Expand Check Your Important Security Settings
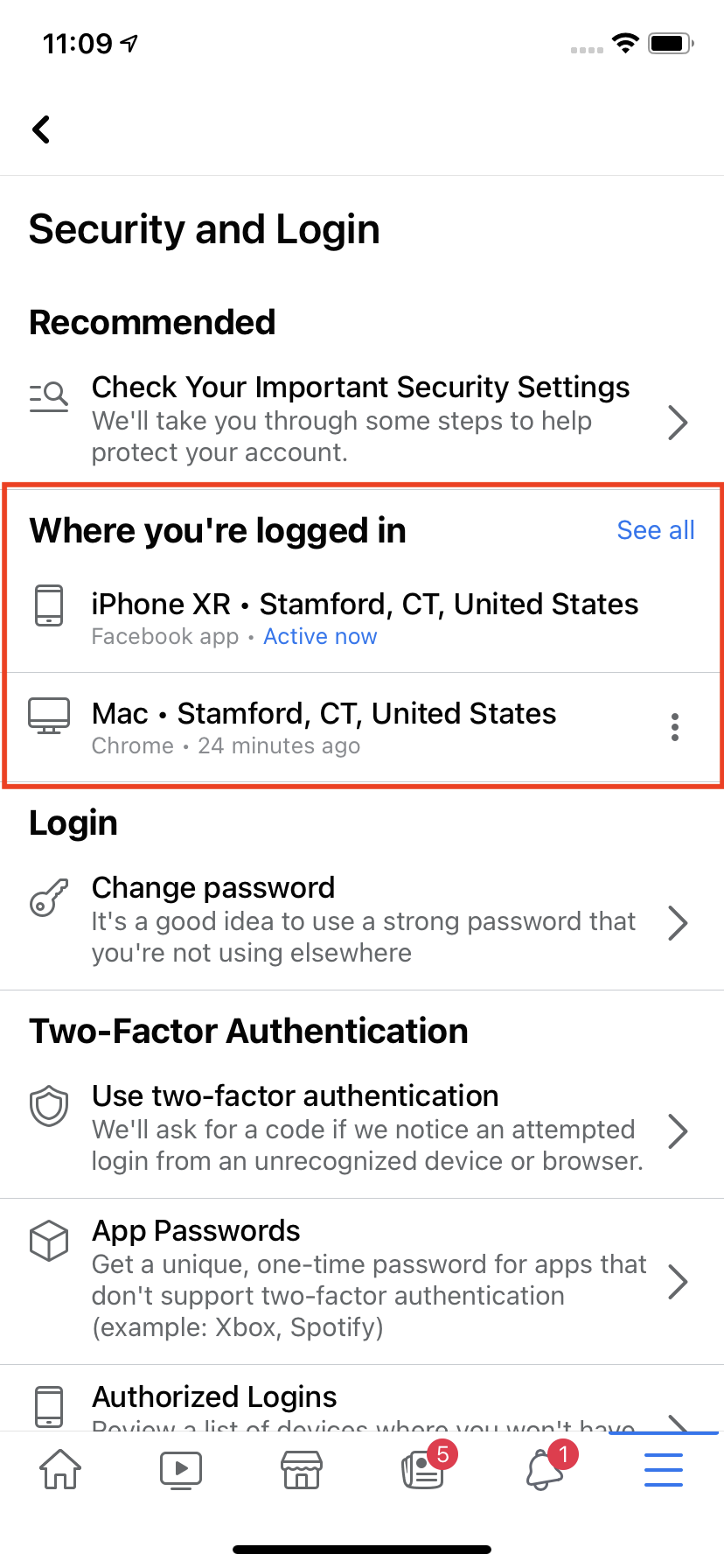This screenshot has width=724, height=1568. [679, 423]
